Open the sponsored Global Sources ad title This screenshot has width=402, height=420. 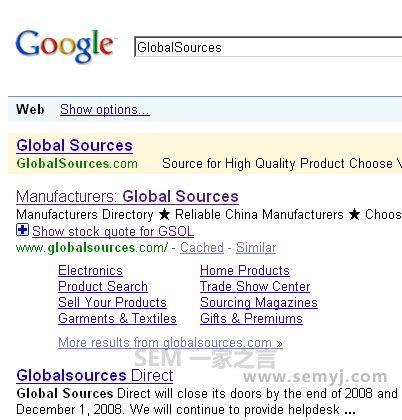(x=74, y=146)
